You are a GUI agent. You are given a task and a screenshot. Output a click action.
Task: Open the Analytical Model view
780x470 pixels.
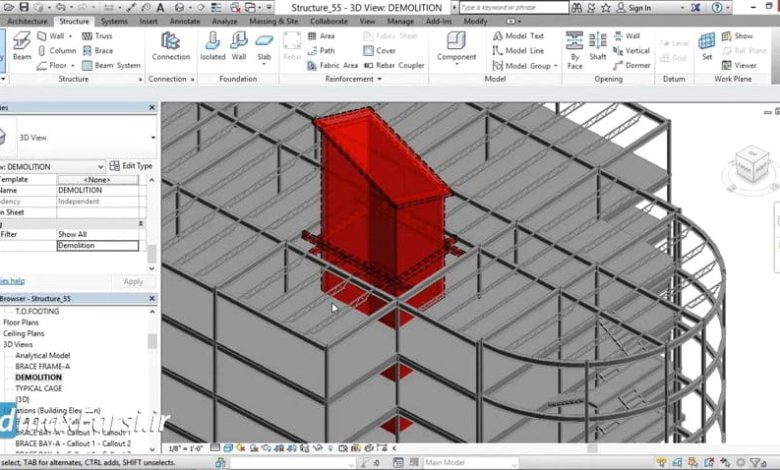(42, 356)
